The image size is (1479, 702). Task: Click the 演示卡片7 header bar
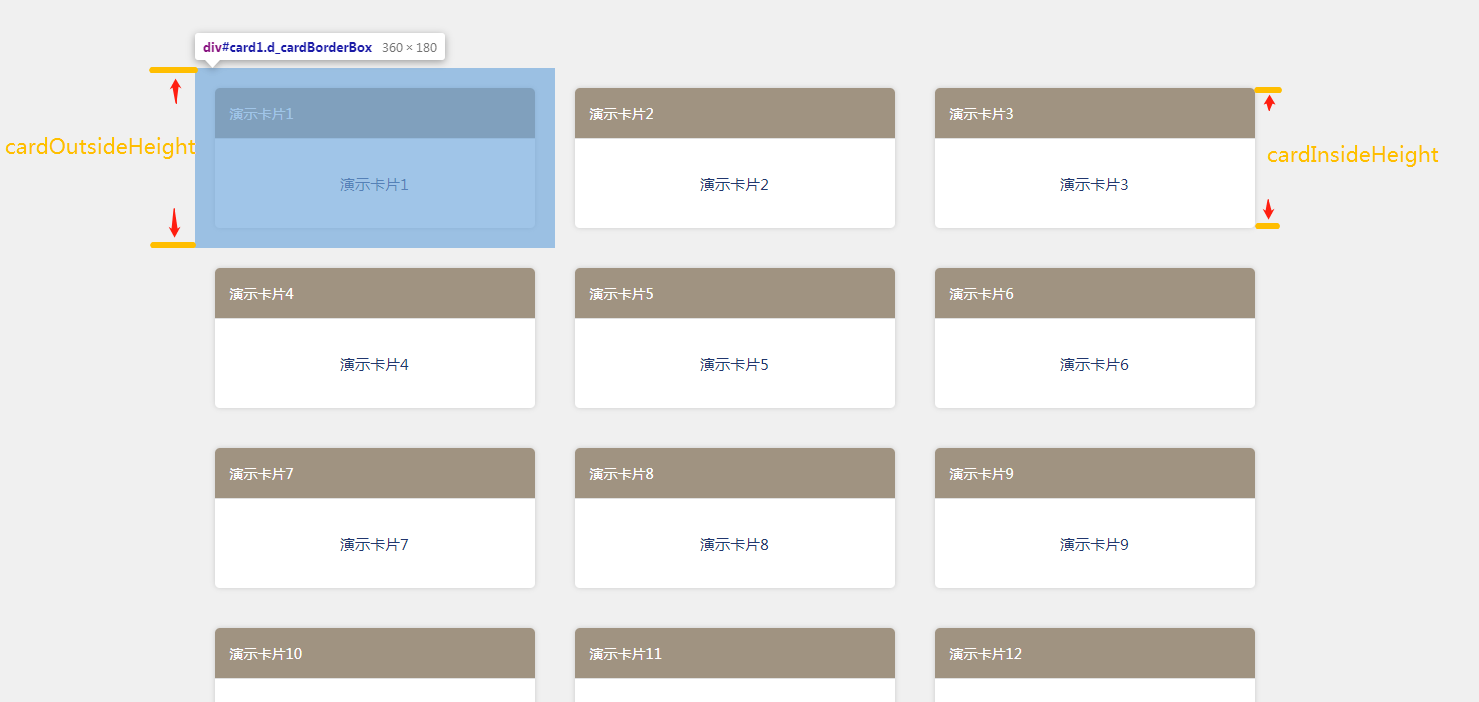tap(374, 473)
